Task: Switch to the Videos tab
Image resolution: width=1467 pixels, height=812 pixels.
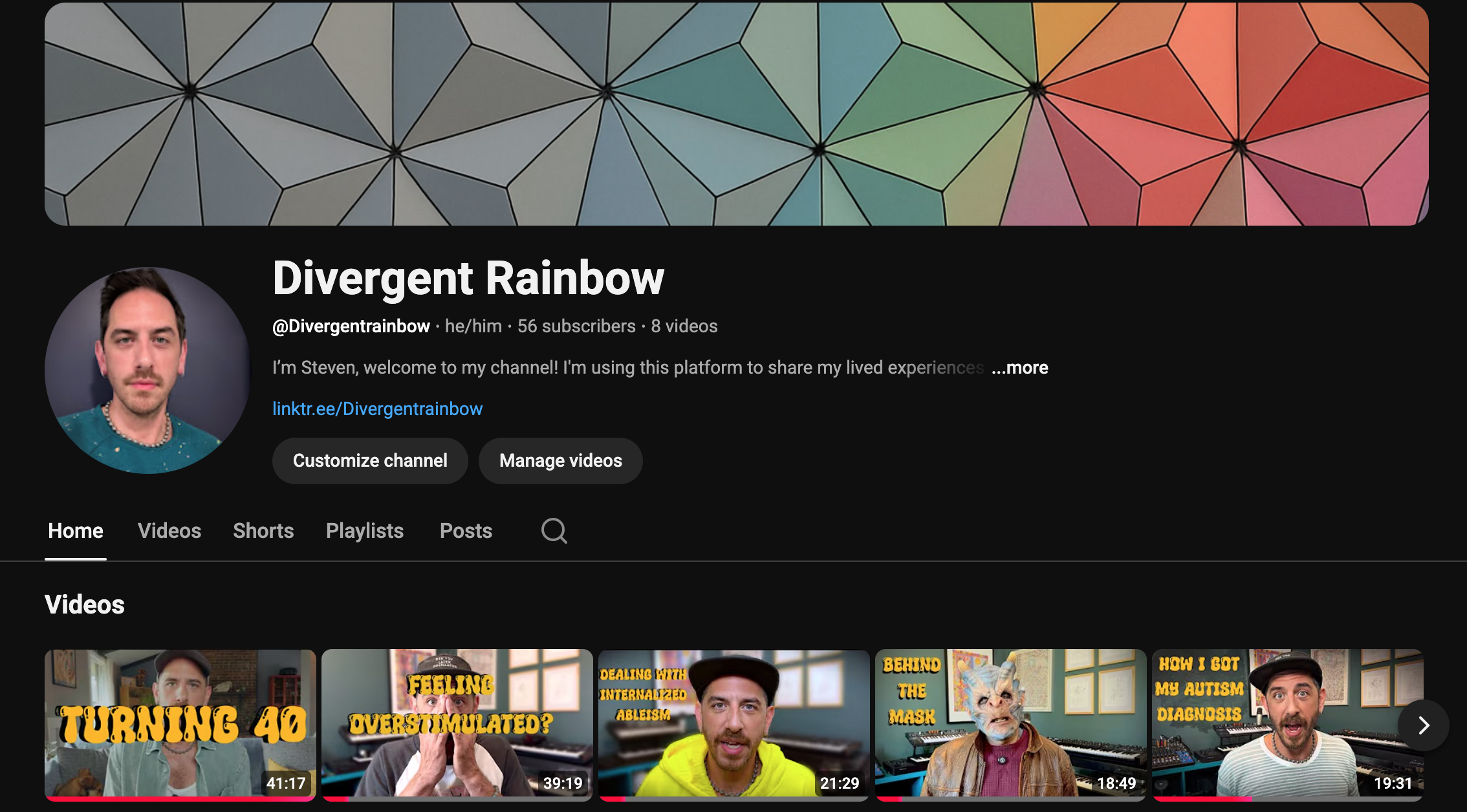Action: 169,531
